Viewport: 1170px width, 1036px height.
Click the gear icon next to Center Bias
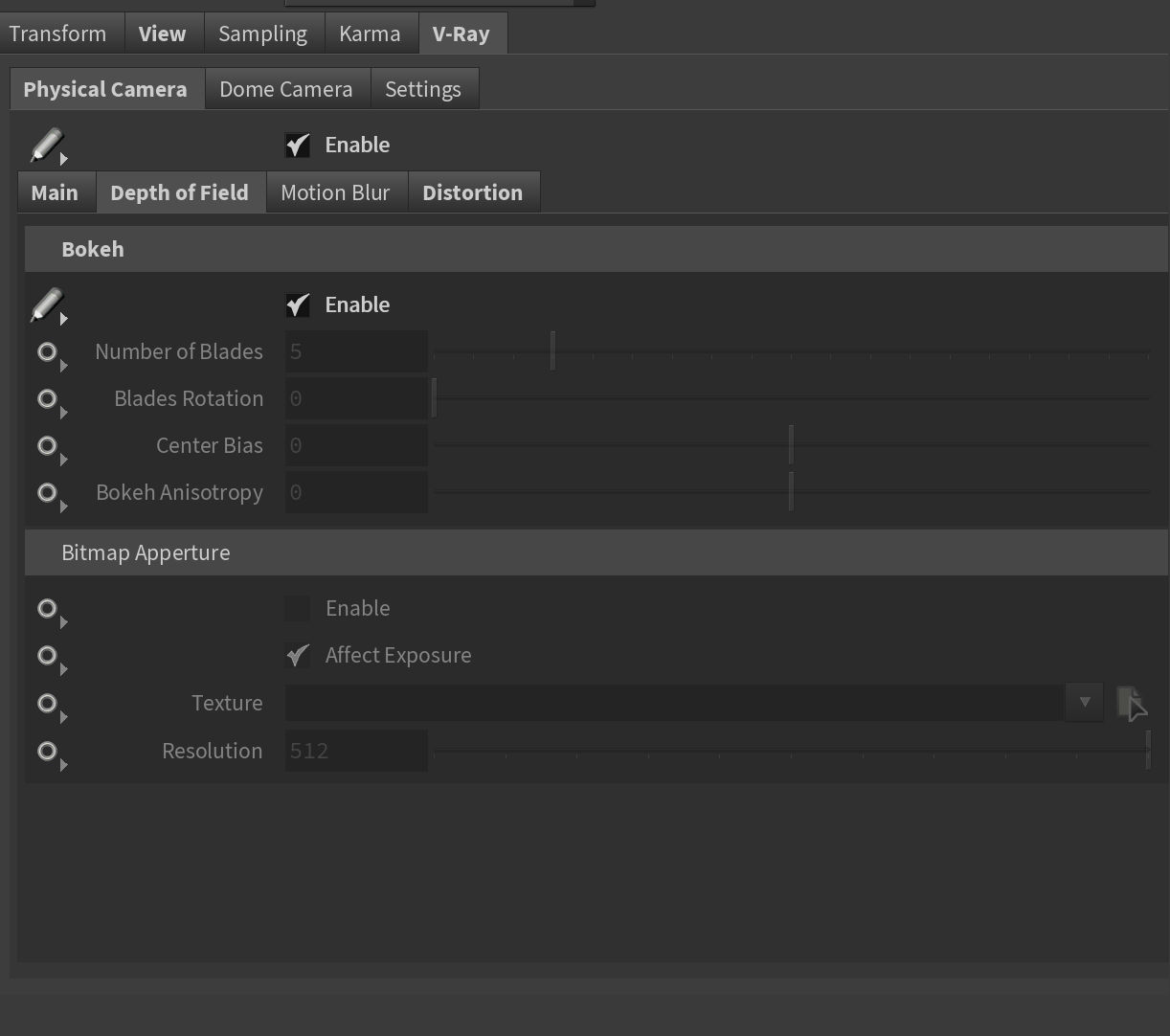pyautogui.click(x=47, y=446)
